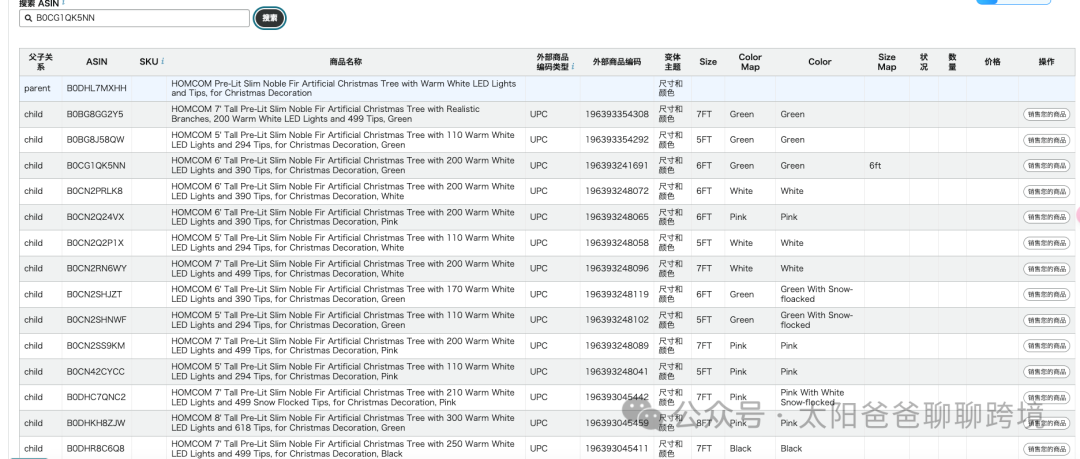
Task: Click Color cell Green With Snow-floacked
Action: 816,294
